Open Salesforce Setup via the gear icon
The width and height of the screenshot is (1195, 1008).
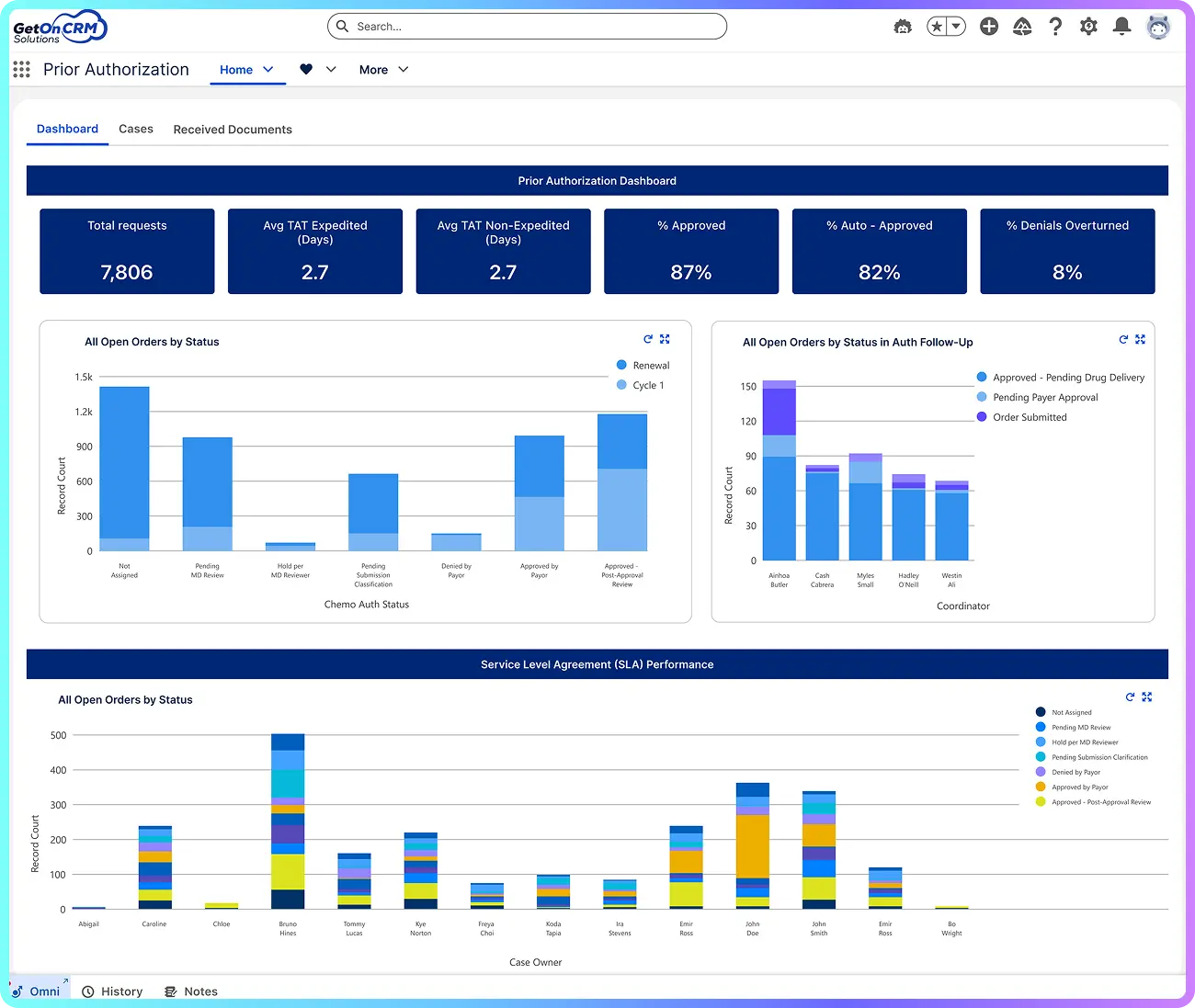point(1088,27)
